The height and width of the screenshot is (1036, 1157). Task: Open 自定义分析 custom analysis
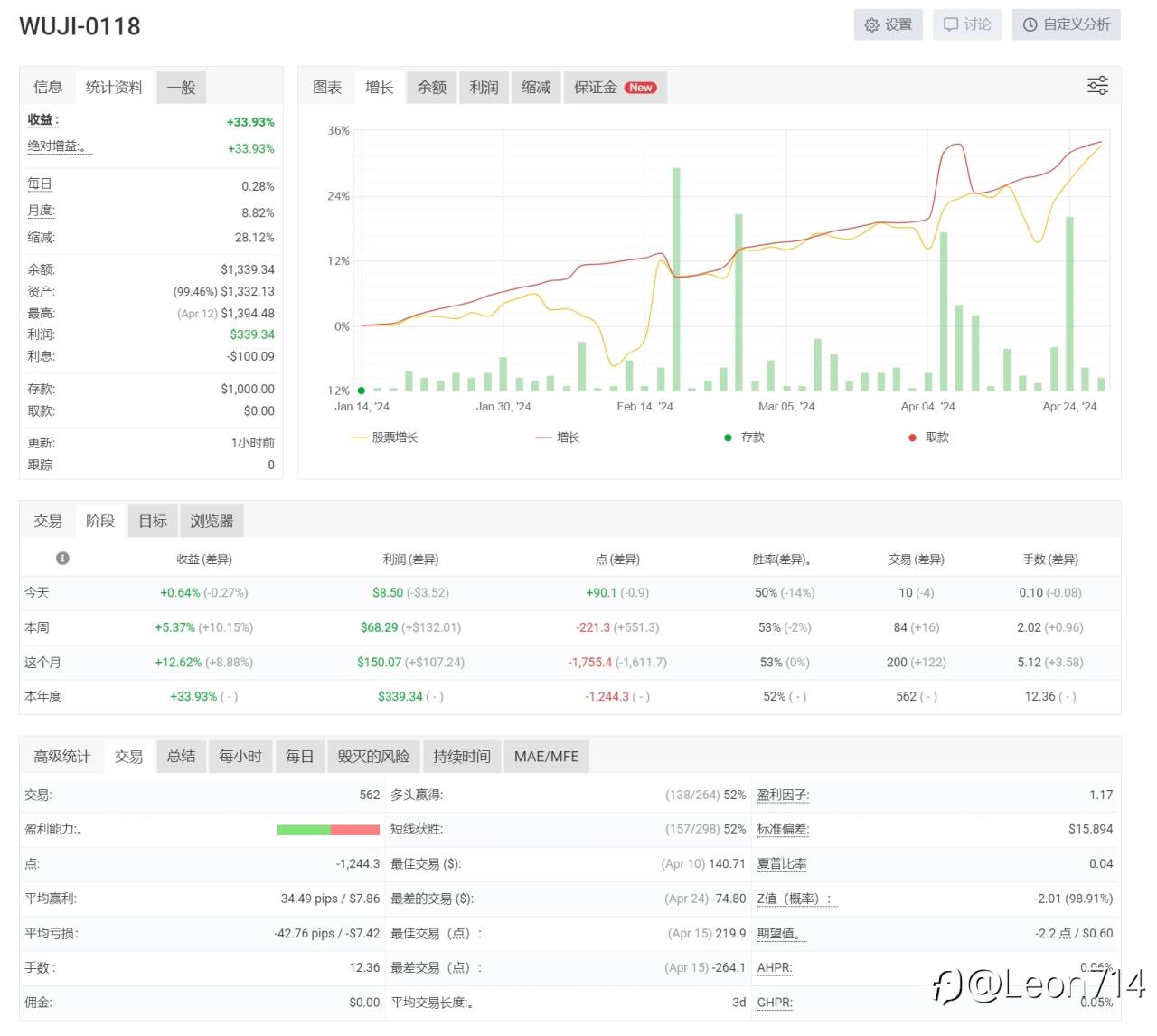(1067, 24)
